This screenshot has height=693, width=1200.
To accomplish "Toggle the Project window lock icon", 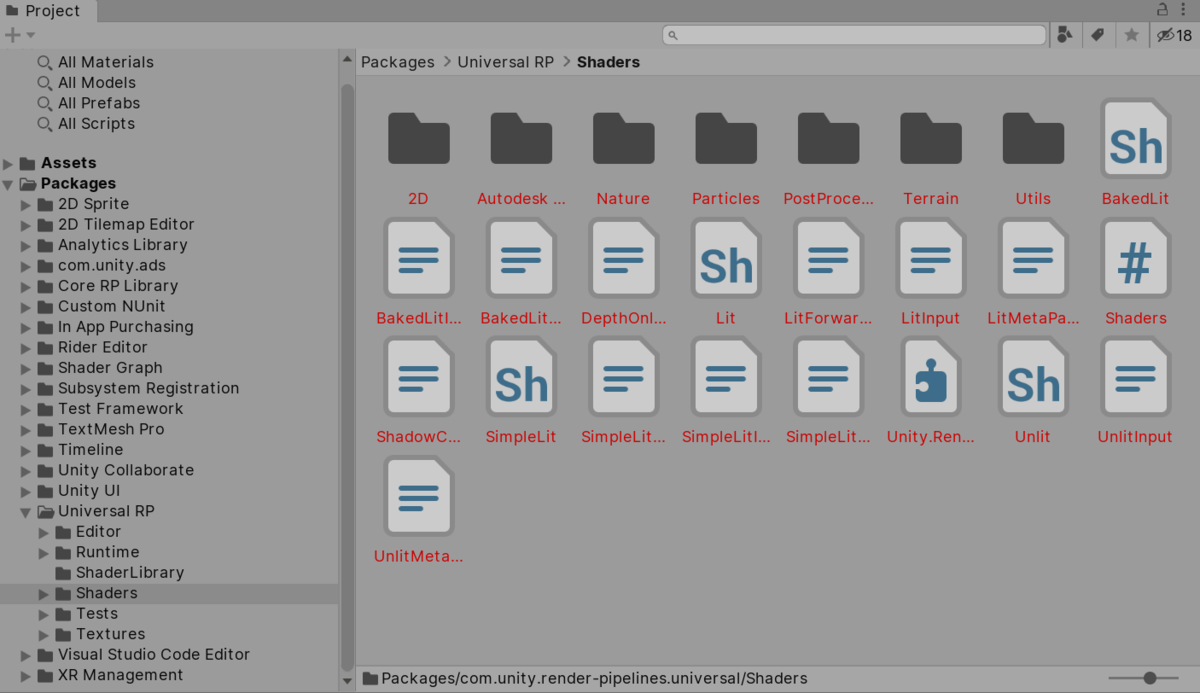I will point(1163,9).
